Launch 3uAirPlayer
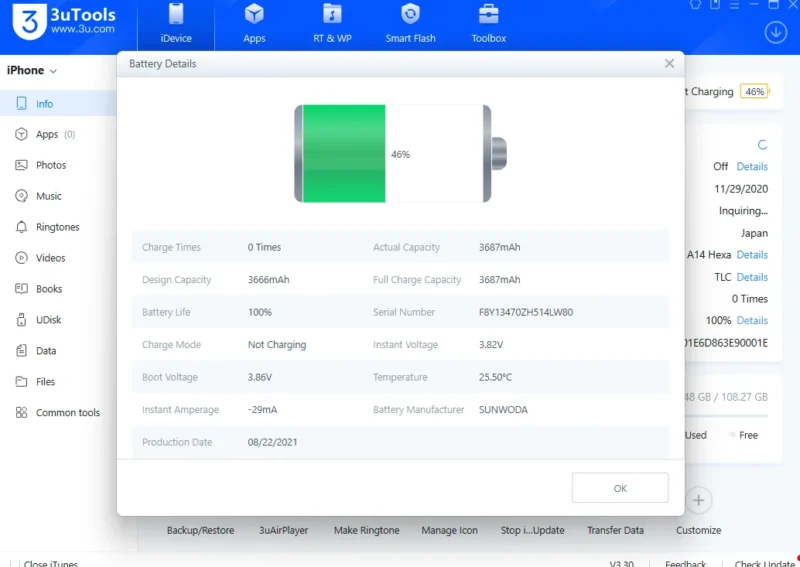Screen dimensions: 800x567 (283, 530)
